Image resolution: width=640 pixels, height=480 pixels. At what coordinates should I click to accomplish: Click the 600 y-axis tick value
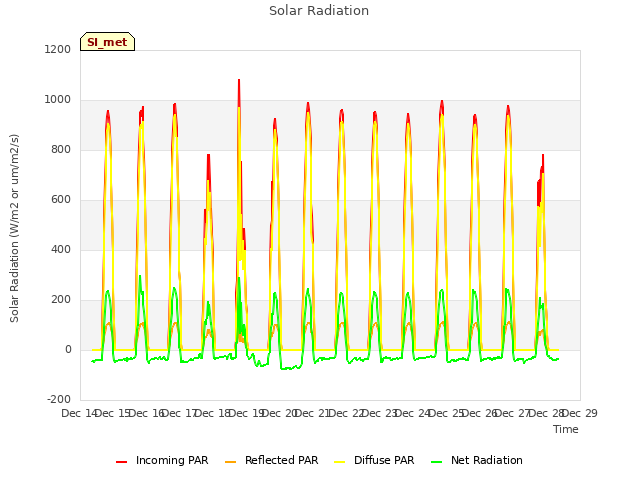pyautogui.click(x=61, y=200)
